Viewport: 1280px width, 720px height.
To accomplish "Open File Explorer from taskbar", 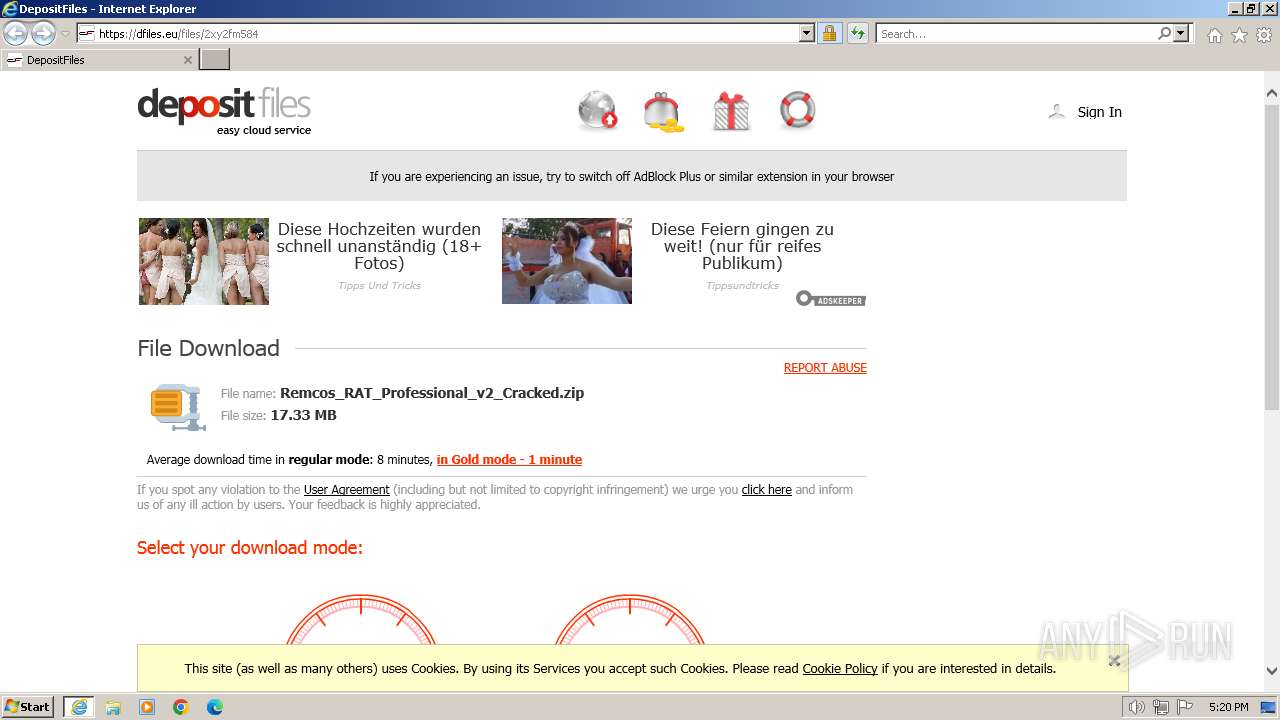I will [x=113, y=707].
